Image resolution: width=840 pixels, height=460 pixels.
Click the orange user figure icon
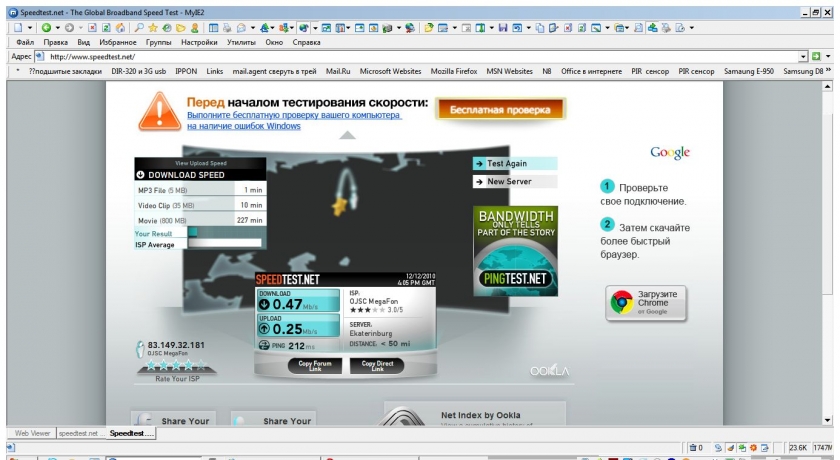click(x=194, y=28)
